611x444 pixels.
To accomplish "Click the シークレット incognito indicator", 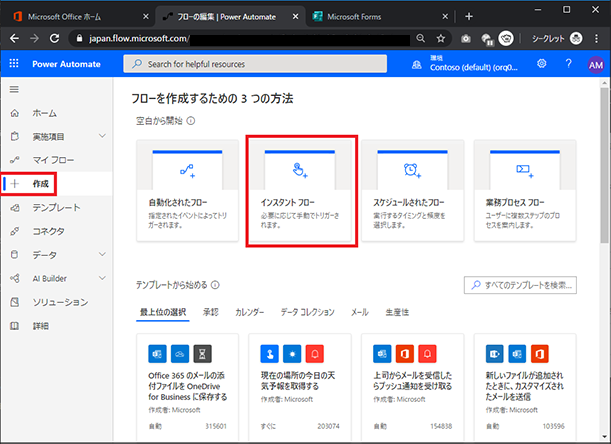I will click(x=557, y=38).
